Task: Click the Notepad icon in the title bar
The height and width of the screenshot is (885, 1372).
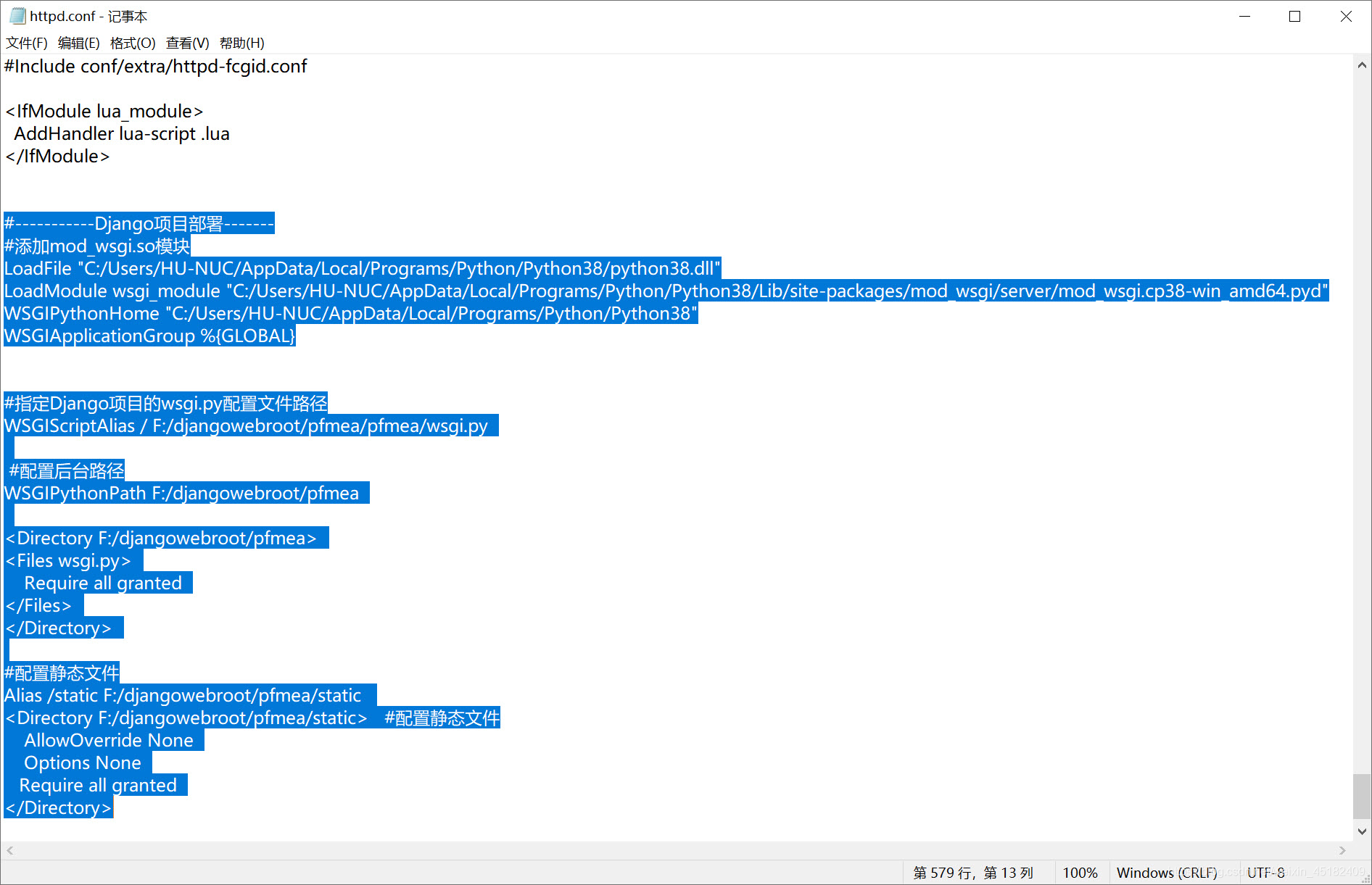Action: pos(17,16)
